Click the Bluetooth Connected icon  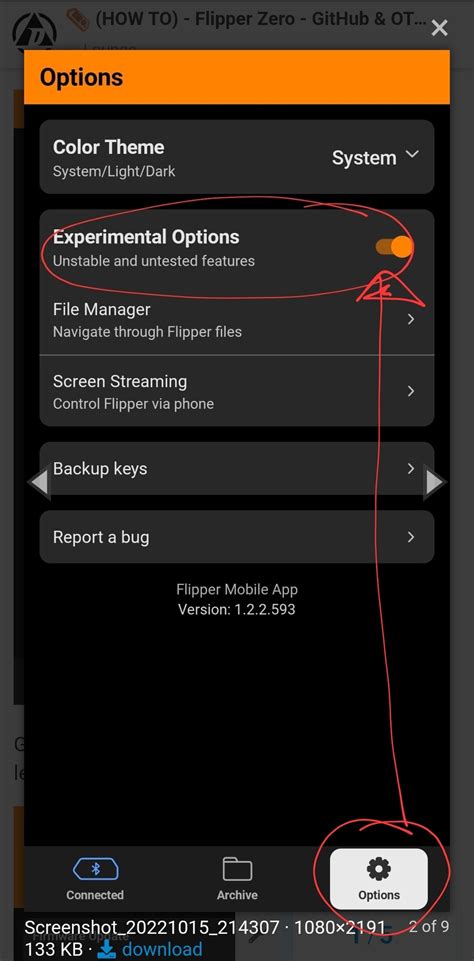pos(96,869)
